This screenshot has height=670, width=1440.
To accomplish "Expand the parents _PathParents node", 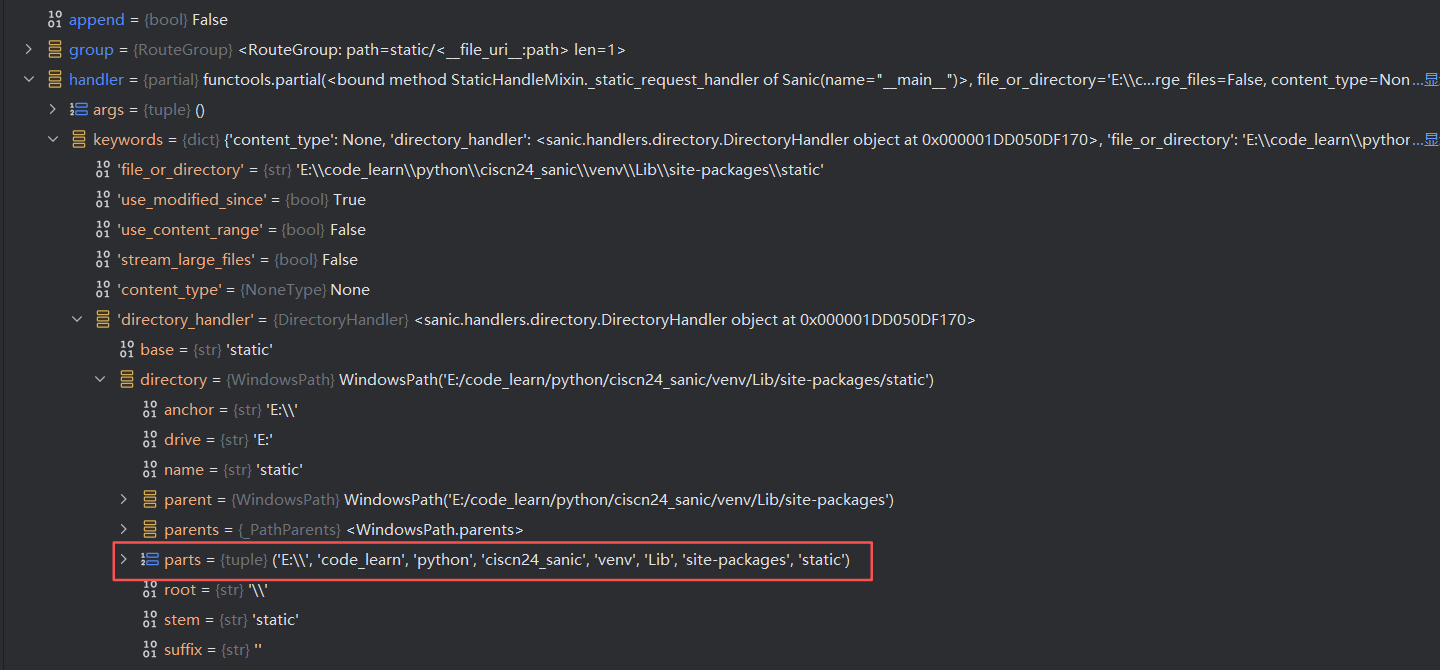I will click(x=124, y=530).
